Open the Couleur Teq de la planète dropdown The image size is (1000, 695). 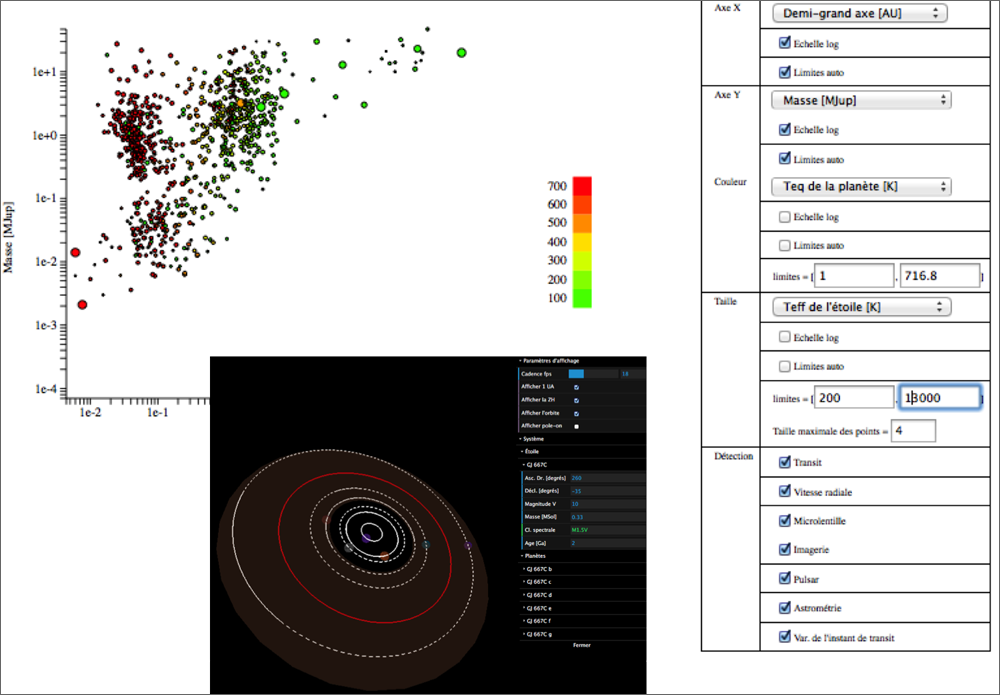tap(860, 187)
